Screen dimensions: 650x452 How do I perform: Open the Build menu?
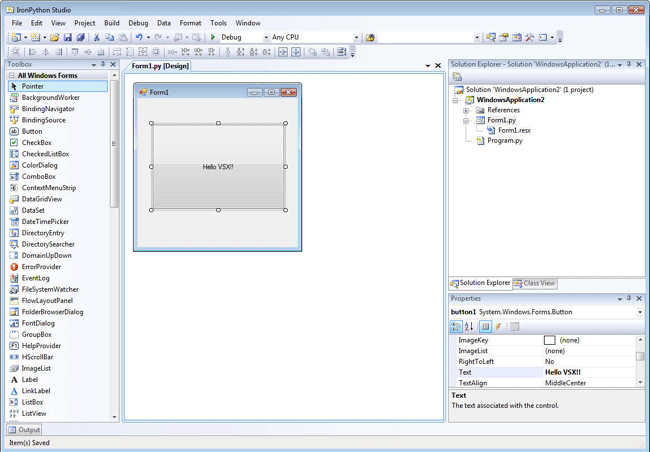coord(112,23)
